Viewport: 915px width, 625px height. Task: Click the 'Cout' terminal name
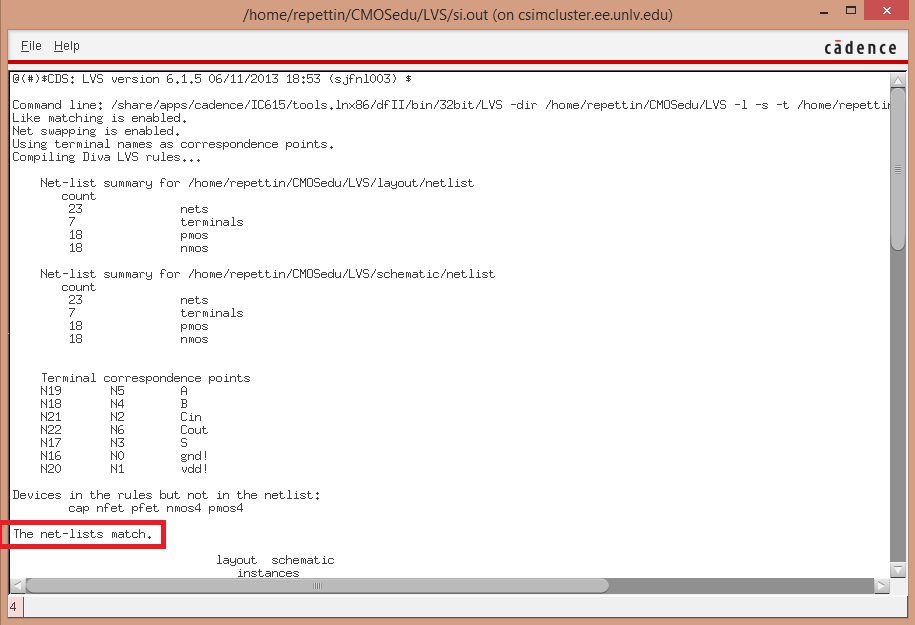coord(194,430)
